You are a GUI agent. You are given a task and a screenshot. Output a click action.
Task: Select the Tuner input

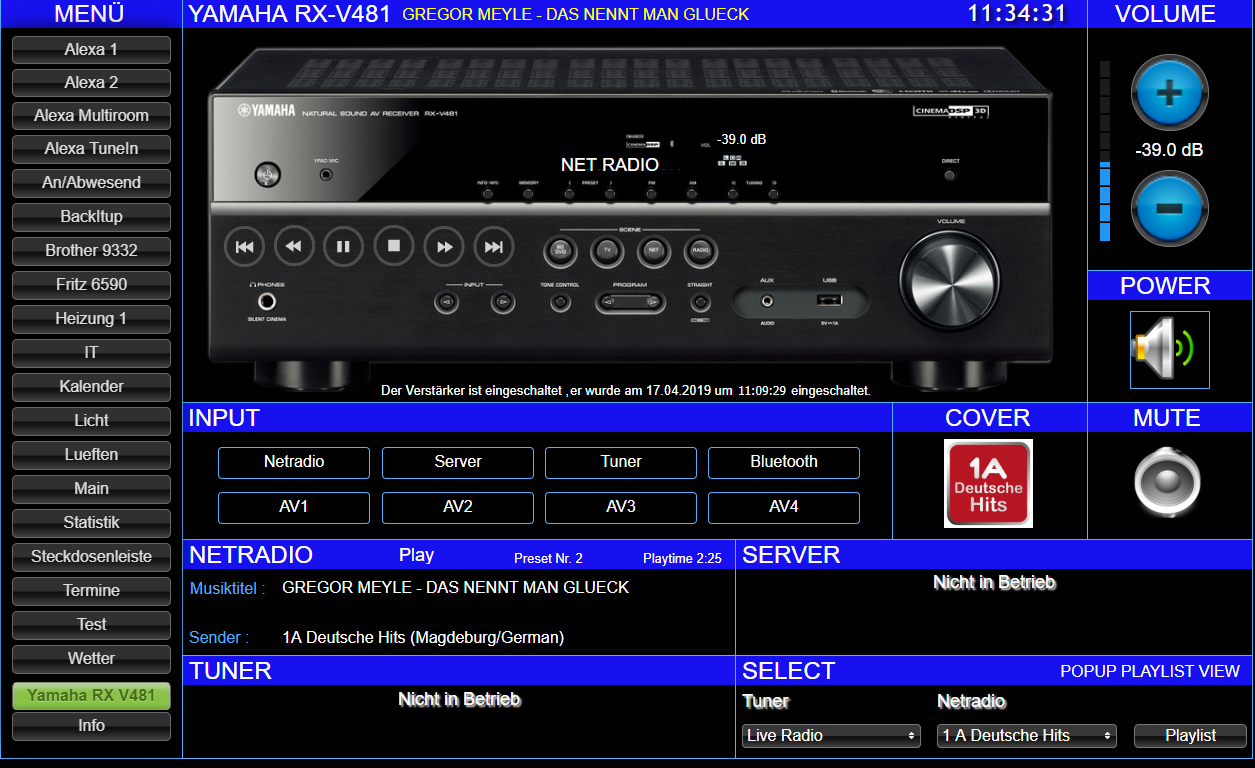click(621, 462)
